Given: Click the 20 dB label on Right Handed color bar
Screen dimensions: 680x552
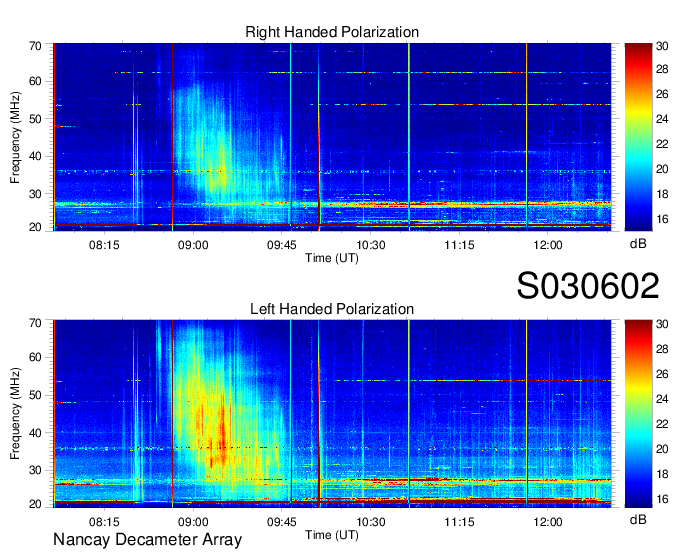Looking at the screenshot, I should pyautogui.click(x=662, y=169).
